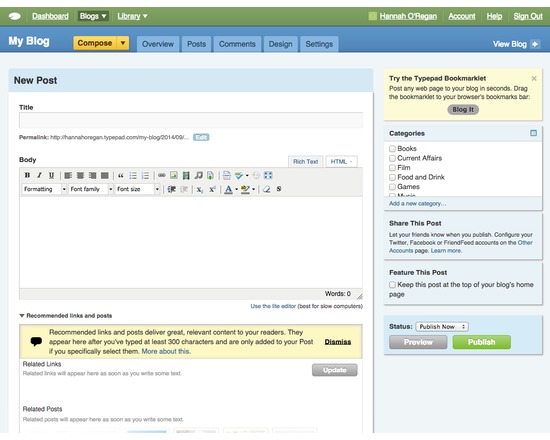The width and height of the screenshot is (550, 440).
Task: Apply the text color A swatch
Action: [228, 189]
